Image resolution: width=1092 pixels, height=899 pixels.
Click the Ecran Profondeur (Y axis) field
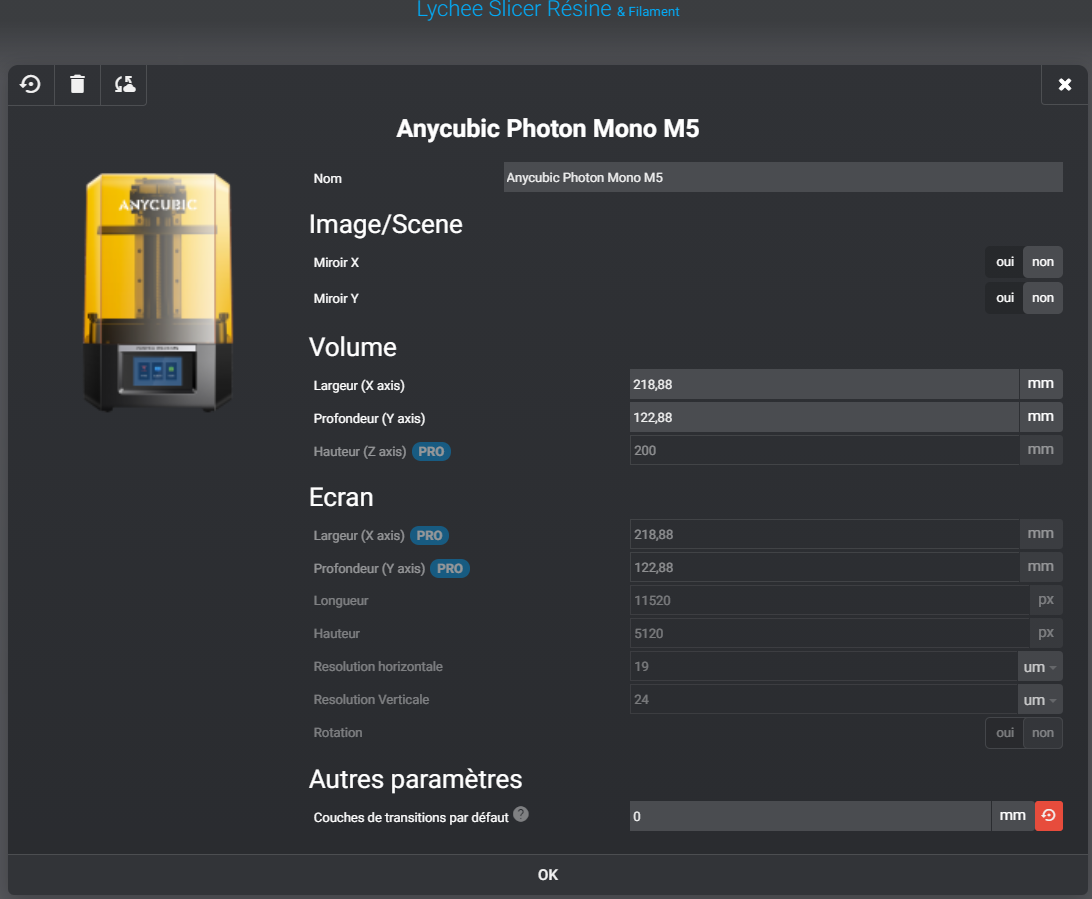coord(824,568)
